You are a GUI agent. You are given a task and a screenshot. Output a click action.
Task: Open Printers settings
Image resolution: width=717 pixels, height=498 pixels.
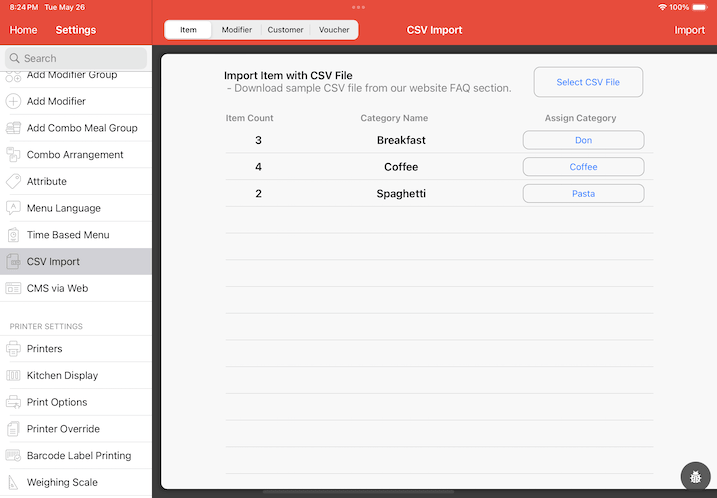coord(76,348)
